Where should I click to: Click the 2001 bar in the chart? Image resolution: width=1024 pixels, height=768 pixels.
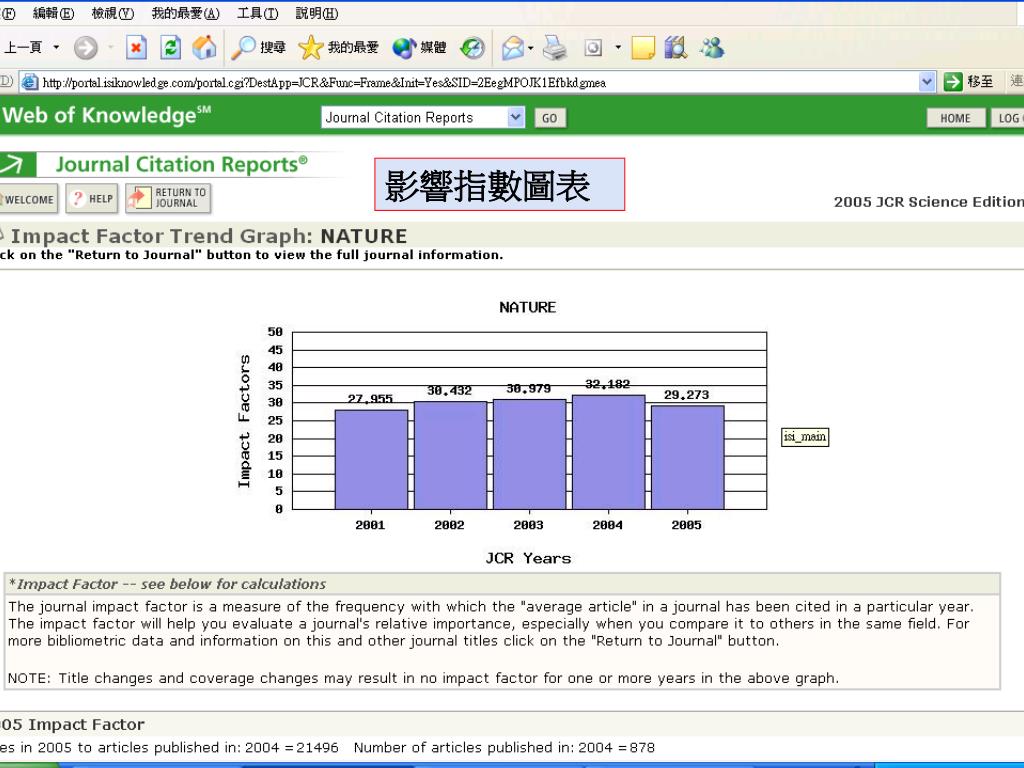[371, 459]
